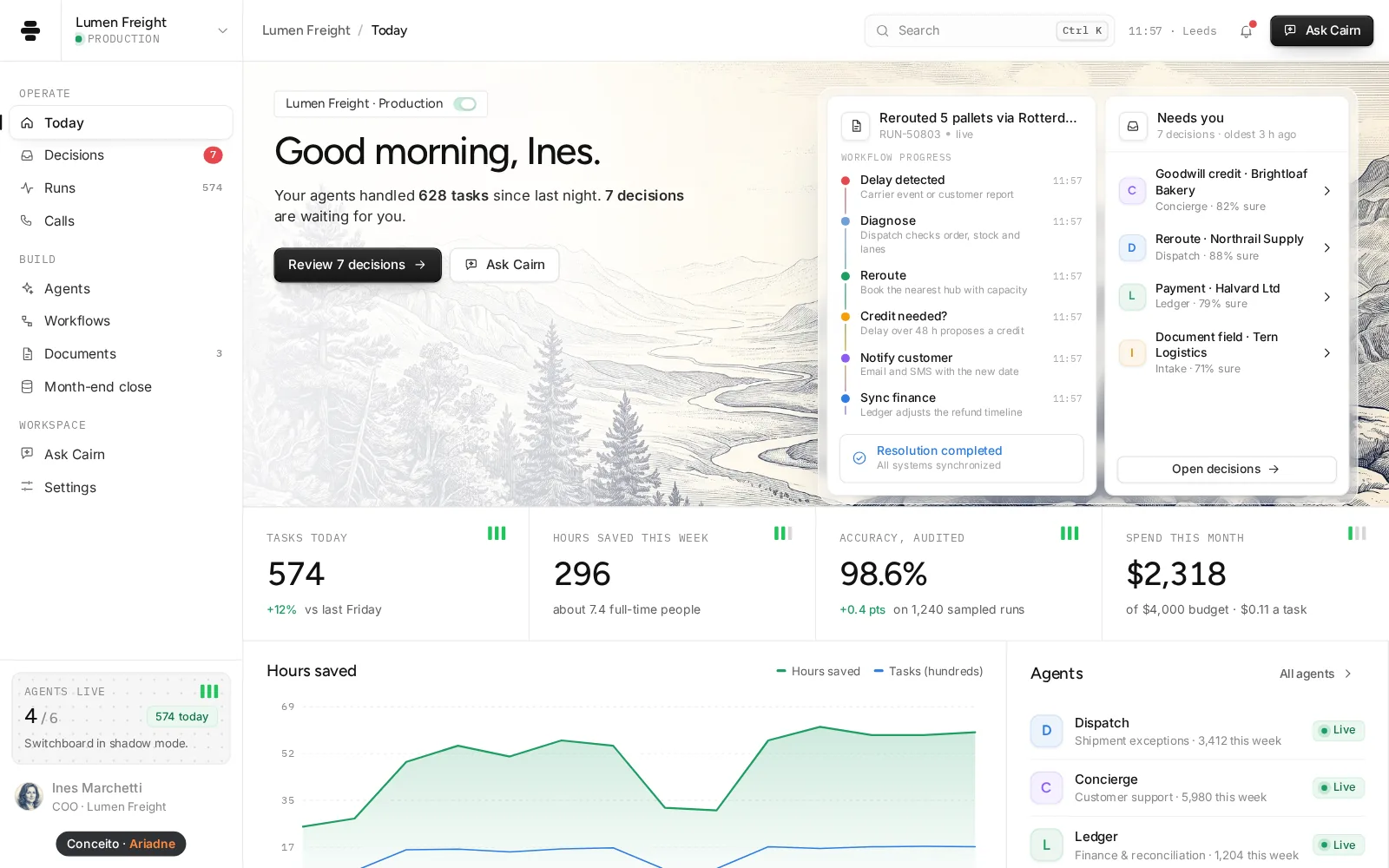Click the Live status badge for Concierge
The image size is (1389, 868).
tap(1338, 787)
